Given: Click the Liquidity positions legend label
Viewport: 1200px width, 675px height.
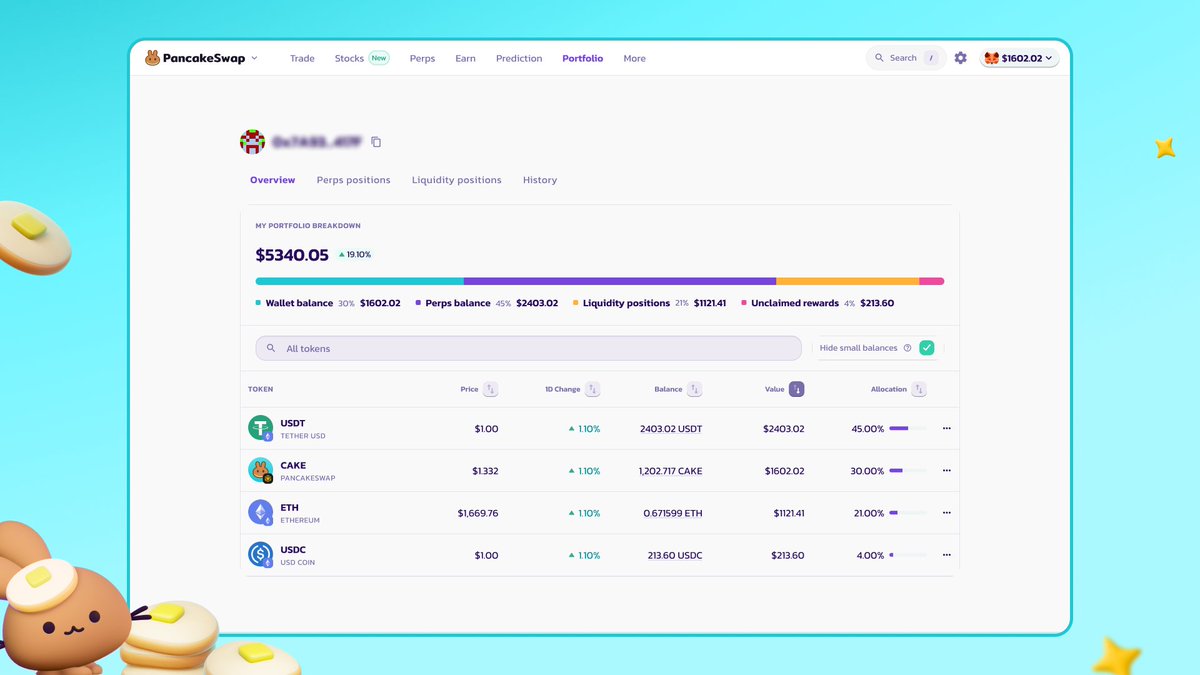Looking at the screenshot, I should 626,303.
